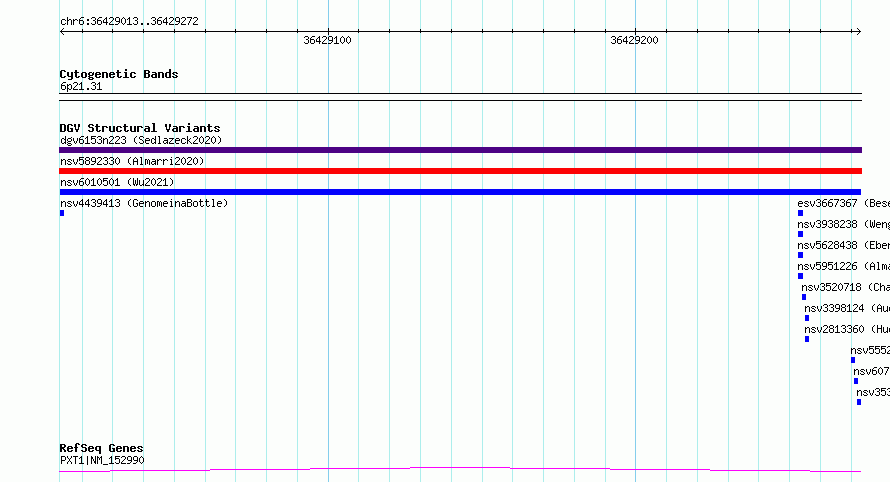Click blue marker under nsv5951226
The width and height of the screenshot is (890, 482).
800,276
